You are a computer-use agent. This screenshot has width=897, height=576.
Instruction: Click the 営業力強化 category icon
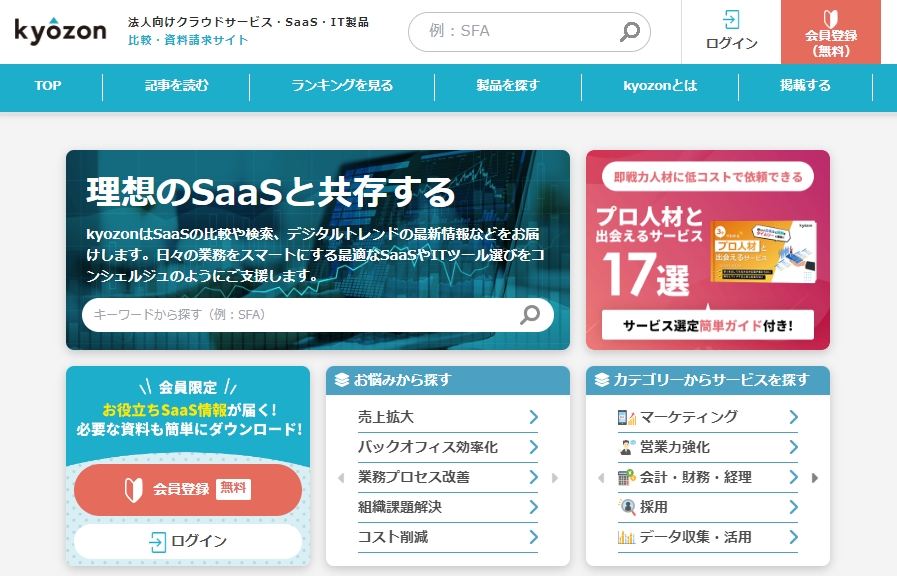[x=626, y=447]
